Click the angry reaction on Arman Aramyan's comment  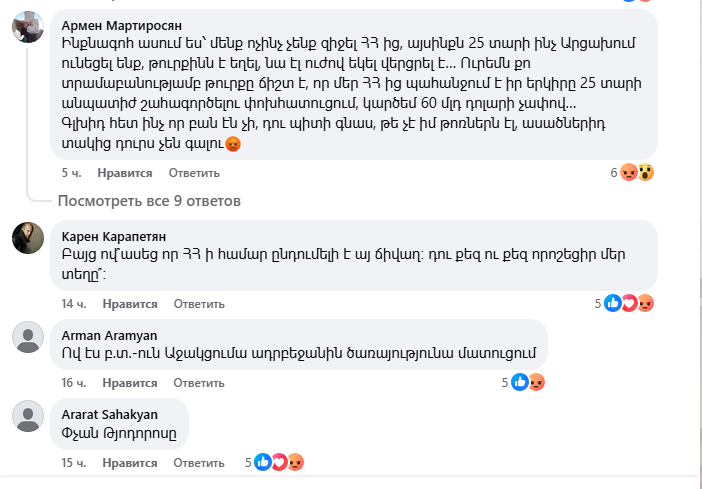(536, 382)
